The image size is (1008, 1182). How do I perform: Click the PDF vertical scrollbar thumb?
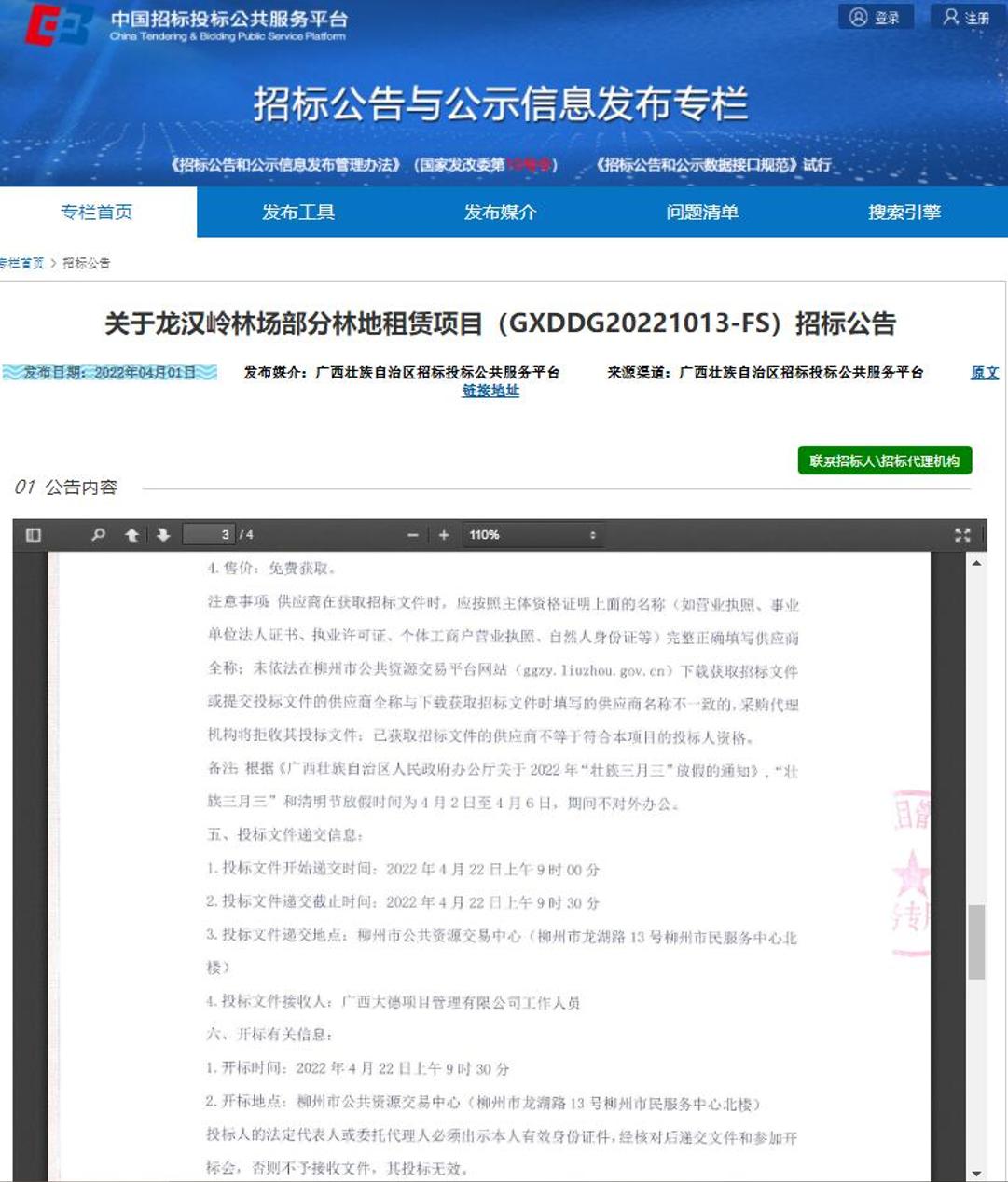(x=976, y=941)
